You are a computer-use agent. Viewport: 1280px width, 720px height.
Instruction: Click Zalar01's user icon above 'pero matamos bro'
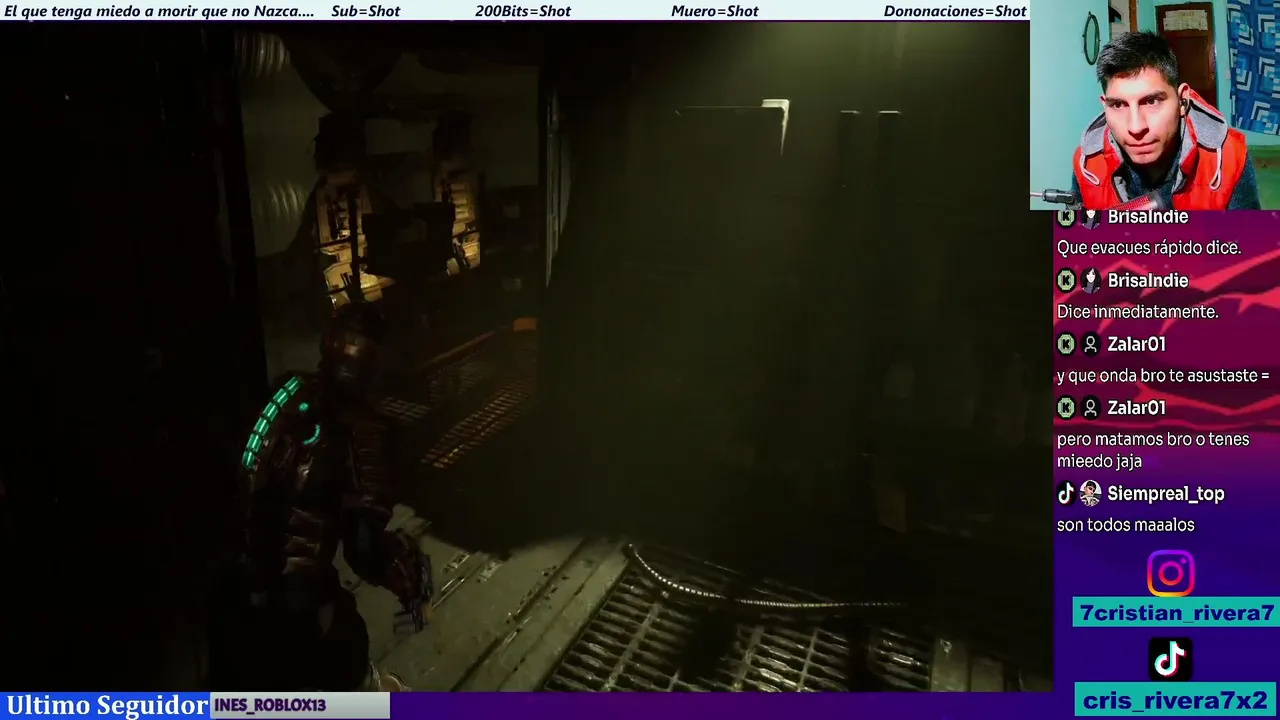(1091, 408)
